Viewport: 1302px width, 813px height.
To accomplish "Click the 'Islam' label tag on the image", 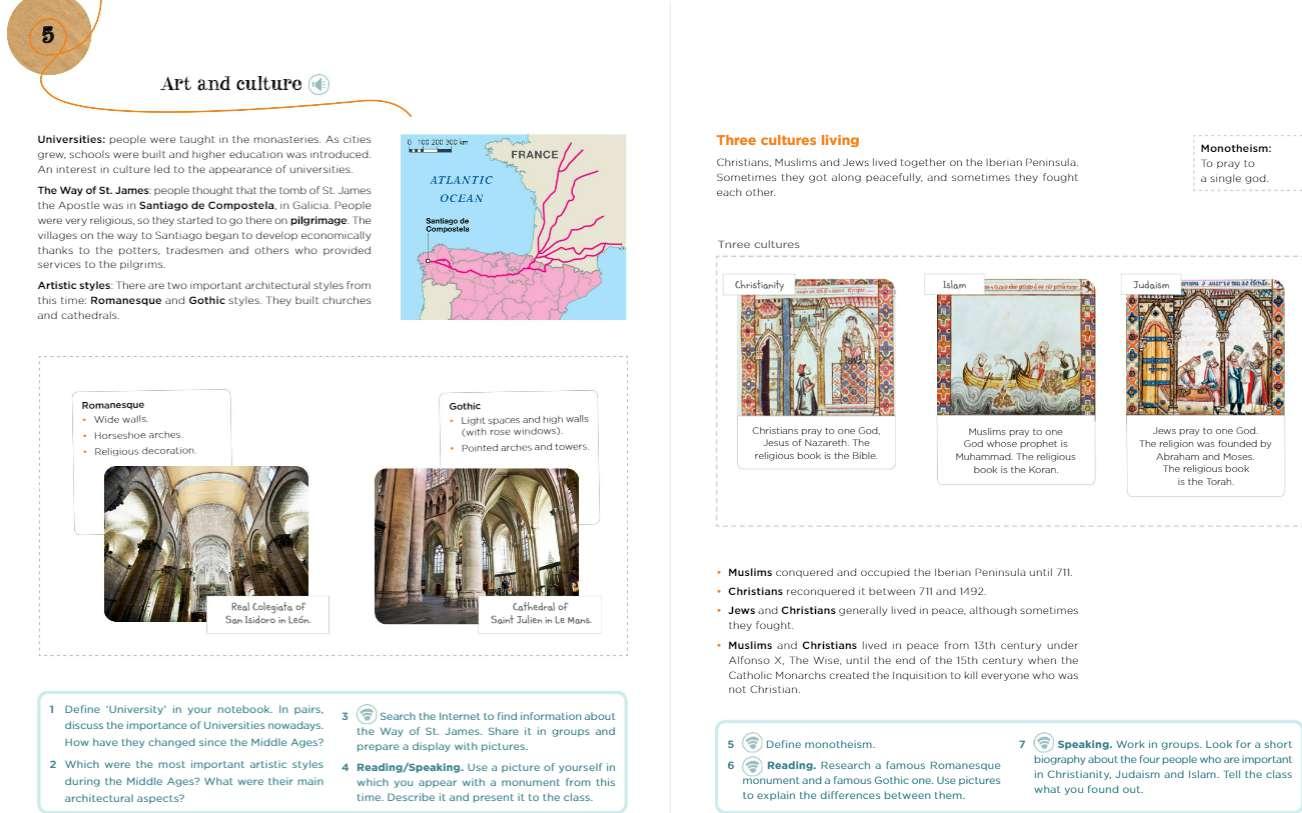I will point(954,285).
